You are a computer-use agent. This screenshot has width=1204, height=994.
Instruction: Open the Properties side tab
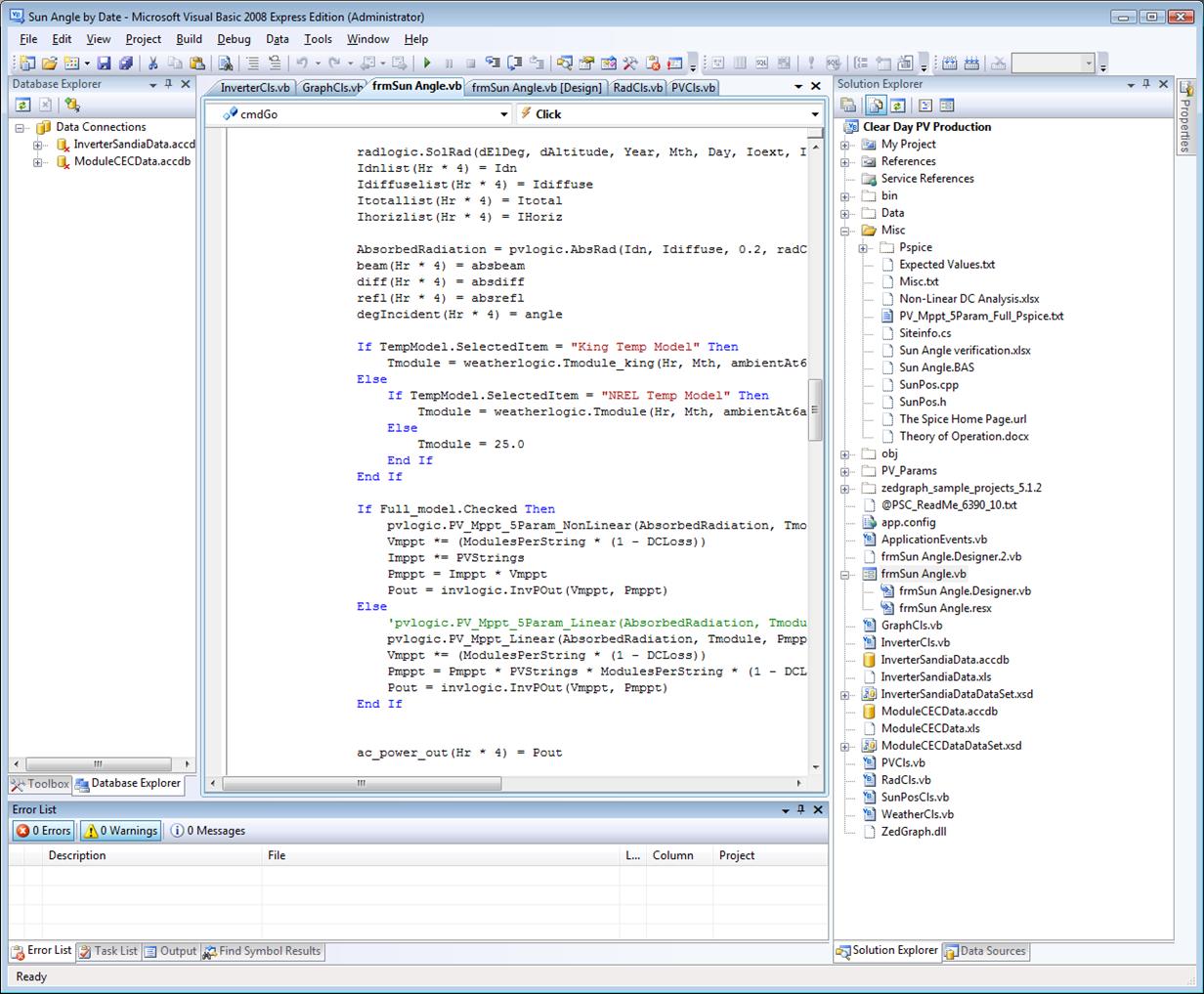click(x=1186, y=117)
